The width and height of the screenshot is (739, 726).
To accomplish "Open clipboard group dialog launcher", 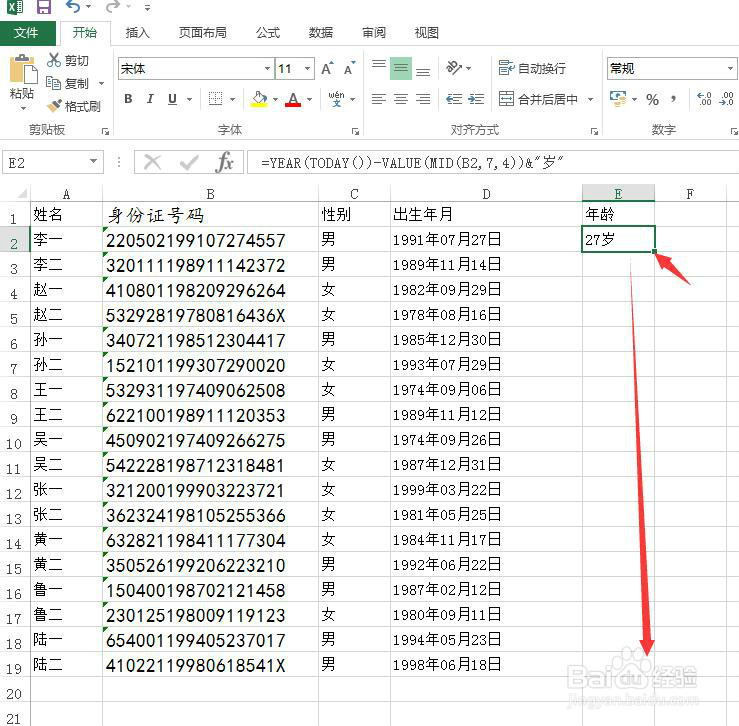I will (x=105, y=132).
